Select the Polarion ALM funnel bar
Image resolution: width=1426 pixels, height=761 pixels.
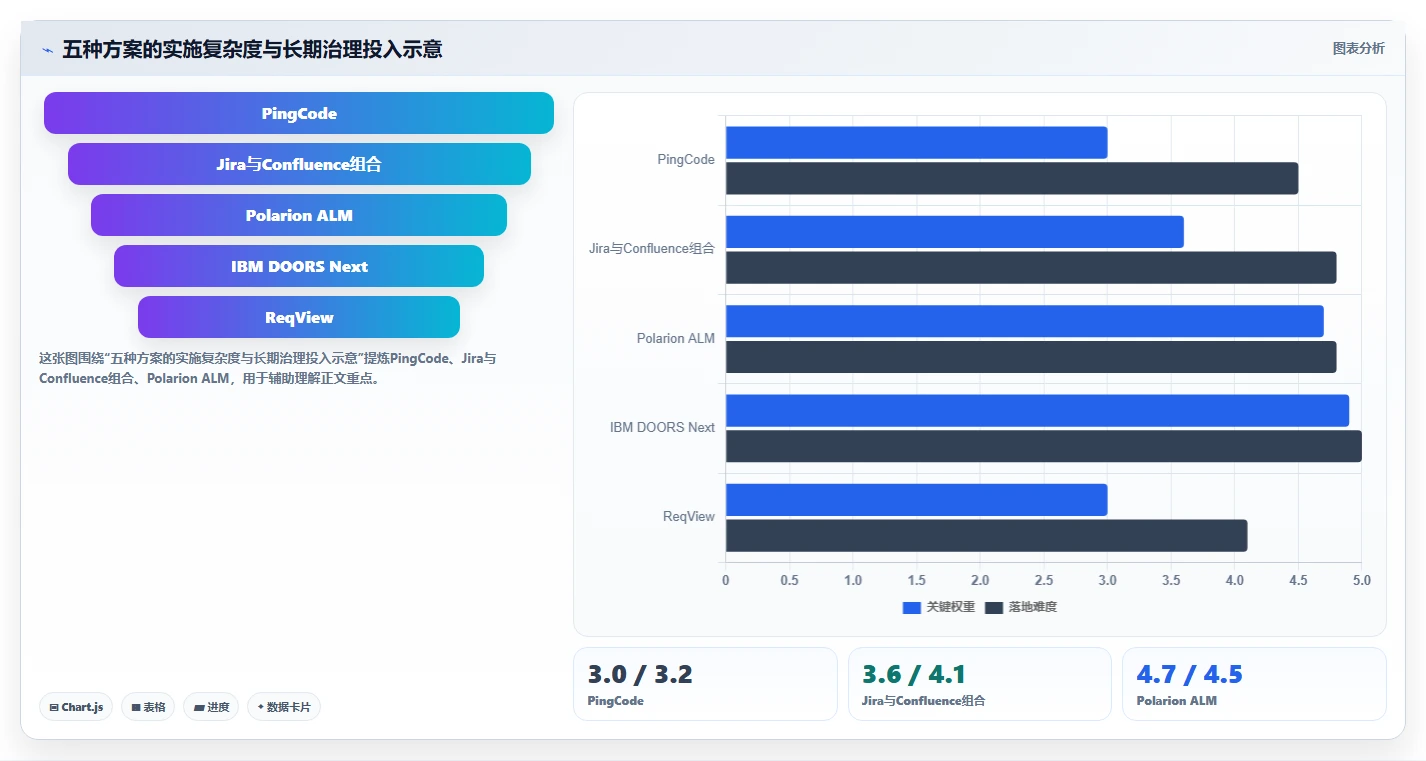coord(299,215)
